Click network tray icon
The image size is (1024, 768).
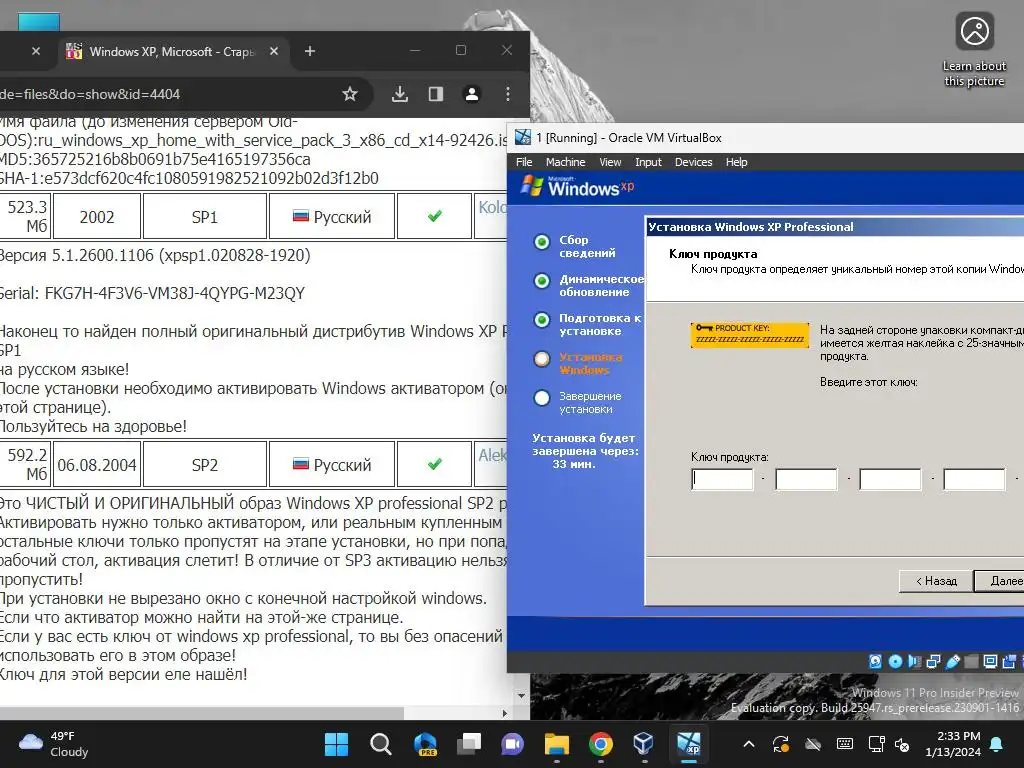[x=876, y=744]
